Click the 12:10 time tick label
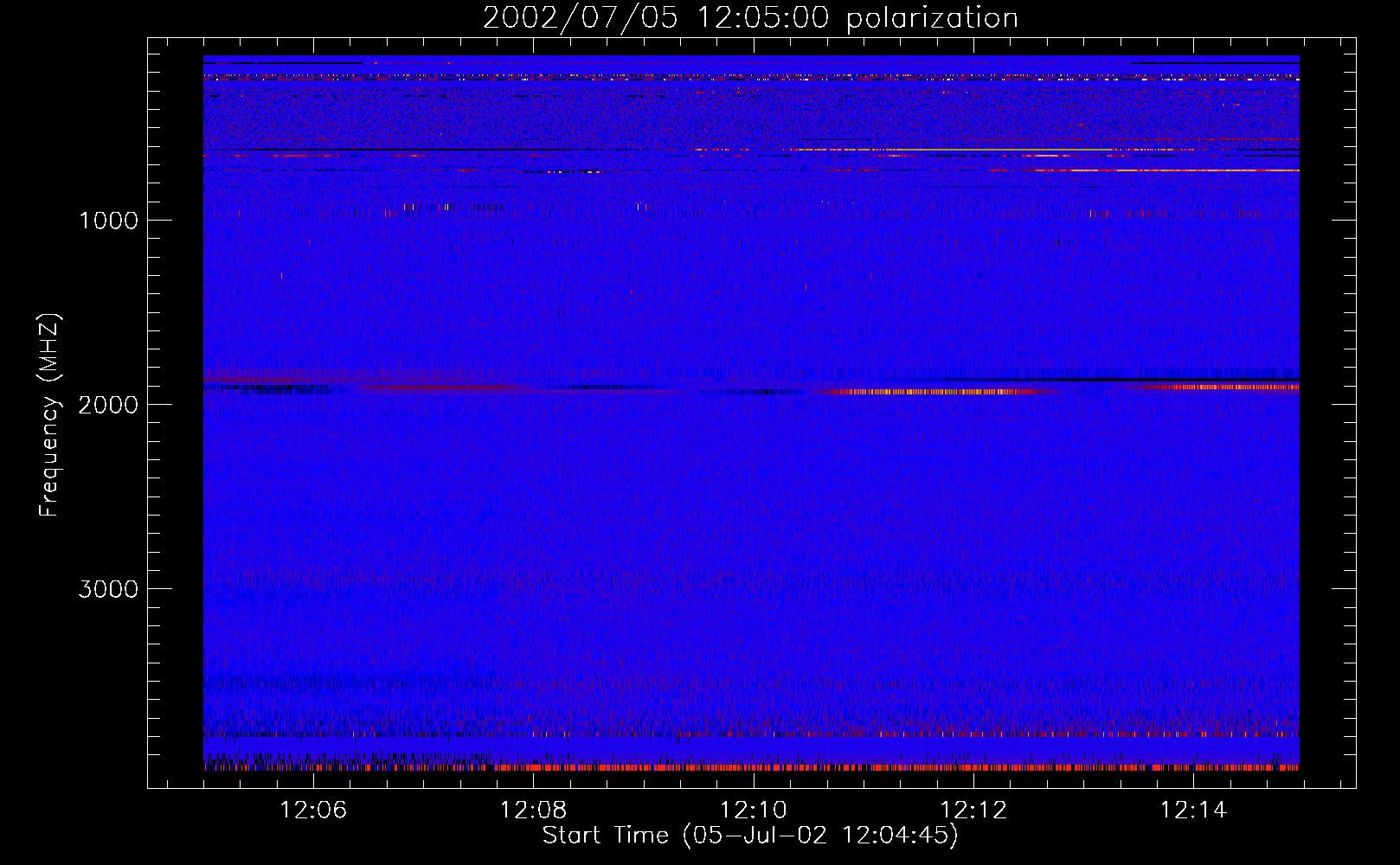Screen dimensions: 1400x865 click(754, 811)
